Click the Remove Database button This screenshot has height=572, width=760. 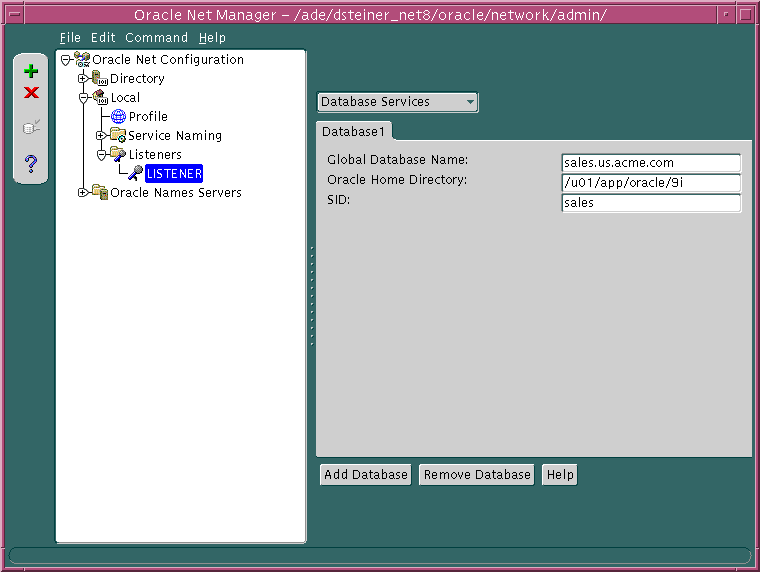(x=477, y=475)
